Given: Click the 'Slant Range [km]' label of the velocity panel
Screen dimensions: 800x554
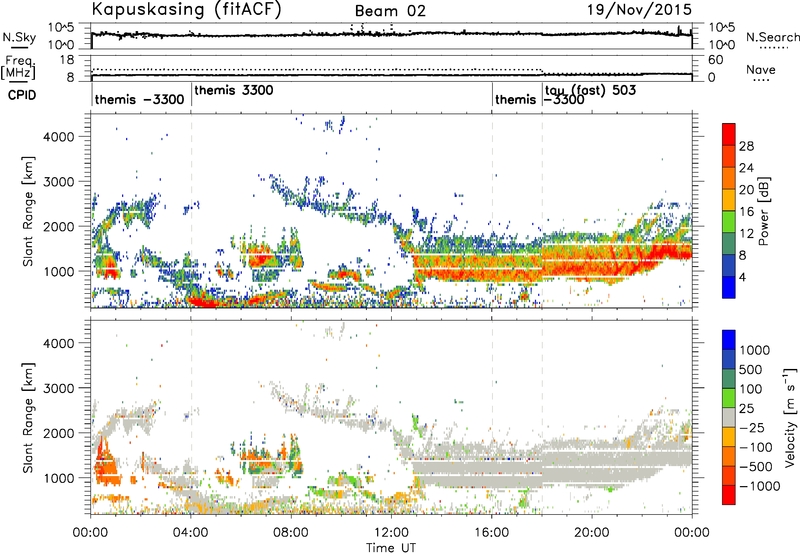Looking at the screenshot, I should 29,418.
